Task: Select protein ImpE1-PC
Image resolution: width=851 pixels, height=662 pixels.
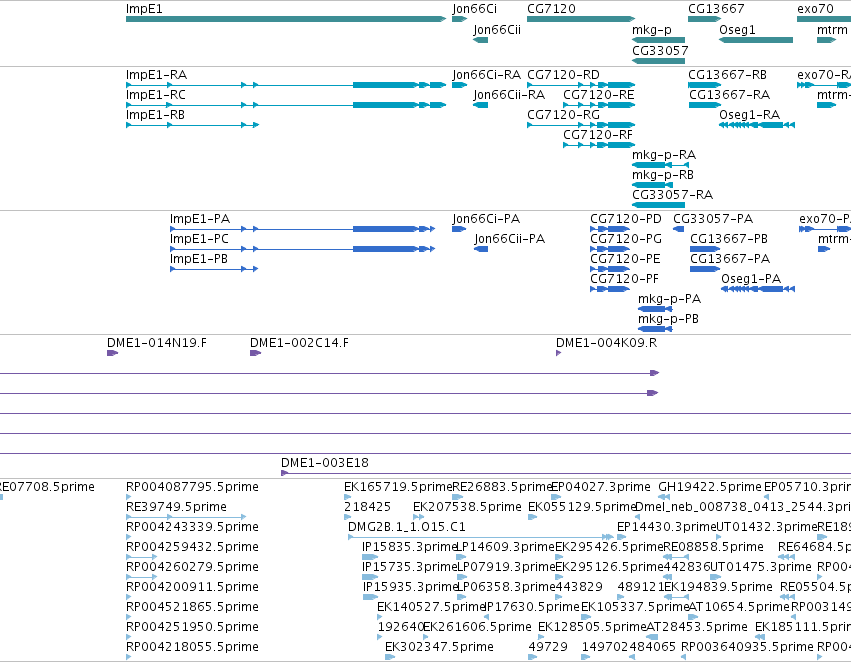Action: tap(303, 249)
